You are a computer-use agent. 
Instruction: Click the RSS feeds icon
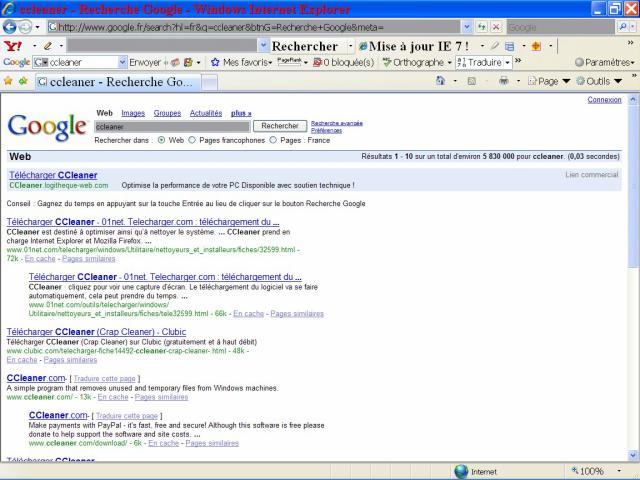click(471, 81)
